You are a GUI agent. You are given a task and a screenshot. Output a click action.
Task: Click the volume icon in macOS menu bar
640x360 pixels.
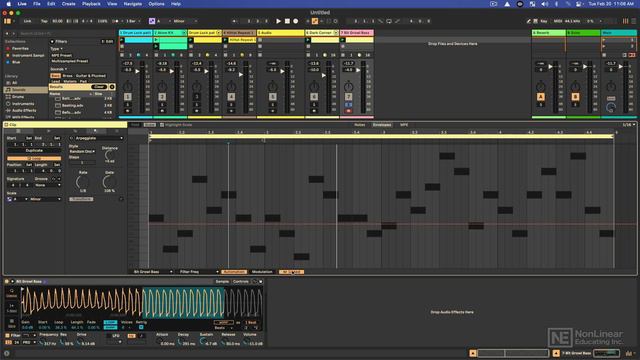point(544,4)
